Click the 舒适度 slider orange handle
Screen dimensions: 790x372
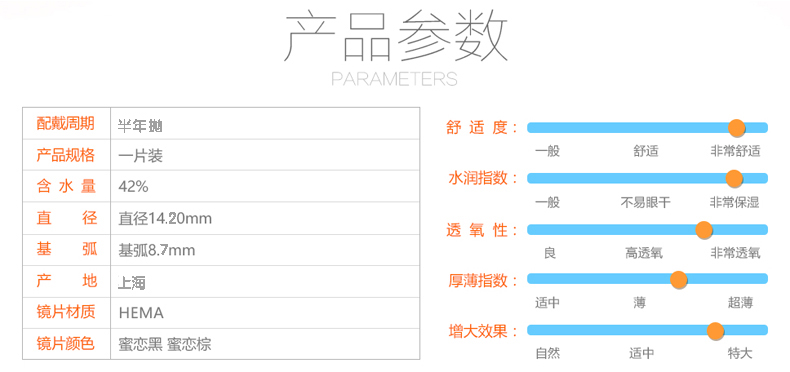(x=737, y=128)
